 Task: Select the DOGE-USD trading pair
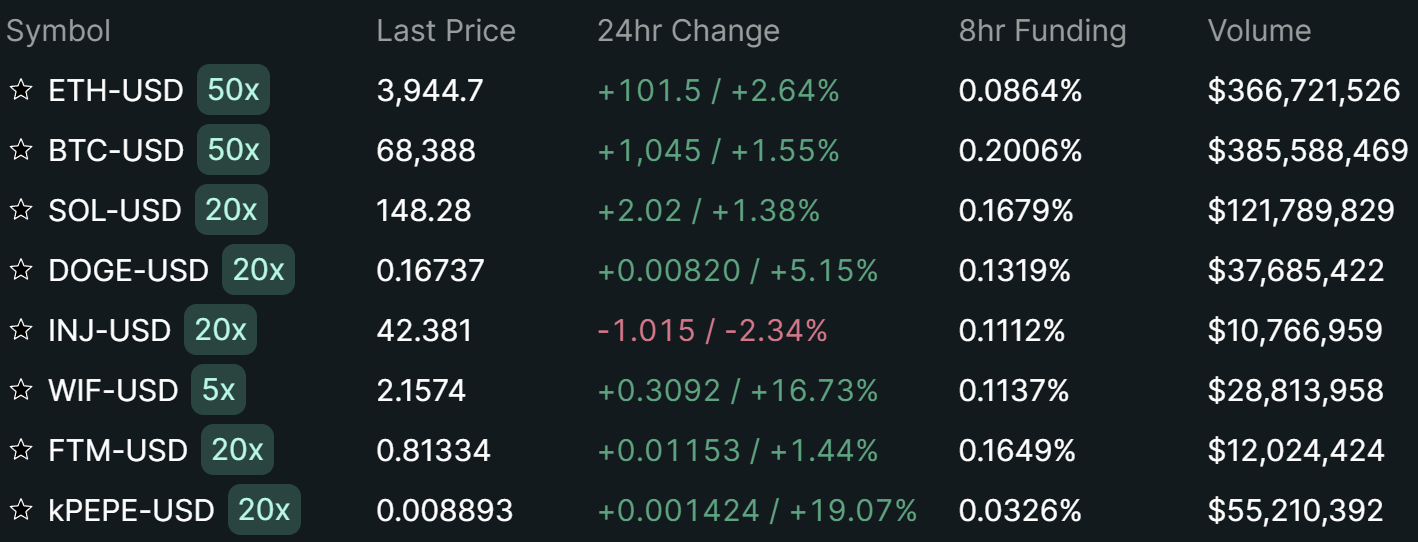pyautogui.click(x=128, y=271)
